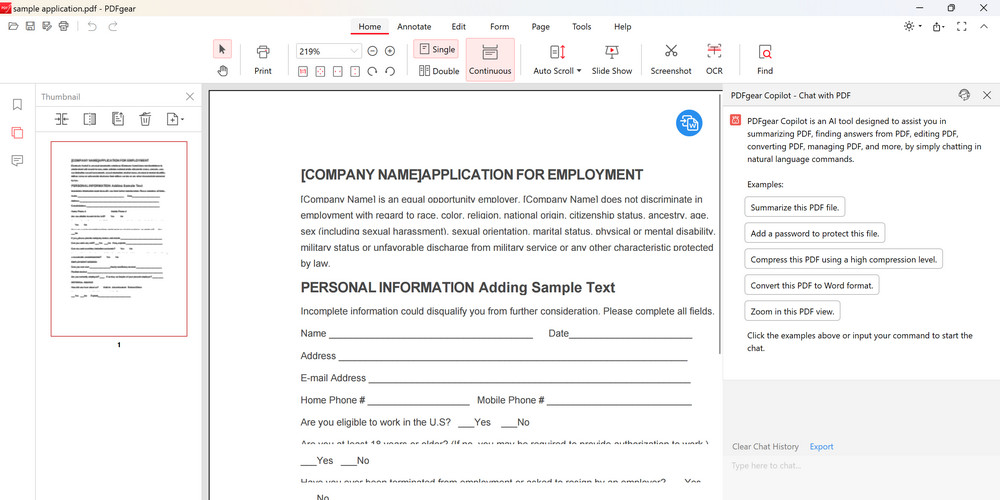The image size is (1000, 500).
Task: Click the fit height icon
Action: (x=355, y=71)
